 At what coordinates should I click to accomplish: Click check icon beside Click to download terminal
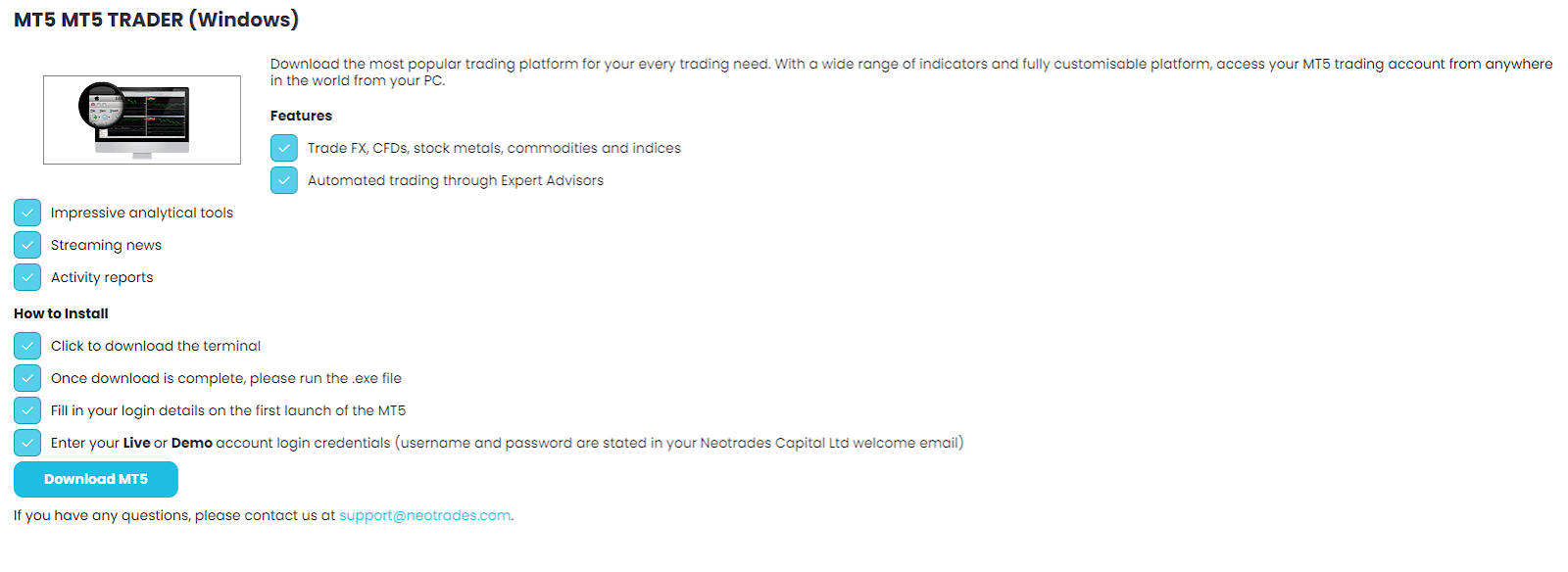tap(27, 346)
